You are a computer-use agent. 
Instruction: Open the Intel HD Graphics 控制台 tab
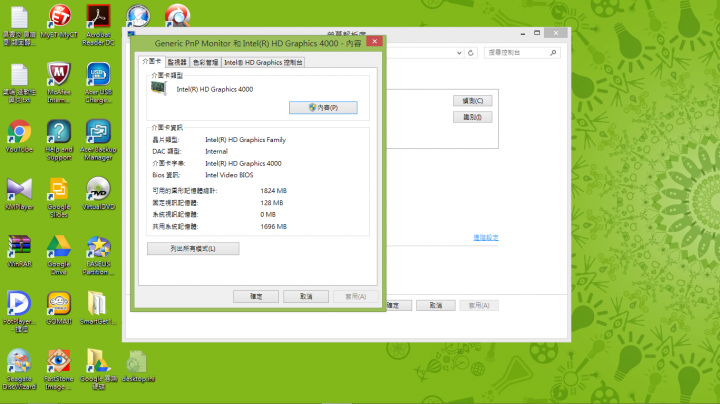pos(263,62)
